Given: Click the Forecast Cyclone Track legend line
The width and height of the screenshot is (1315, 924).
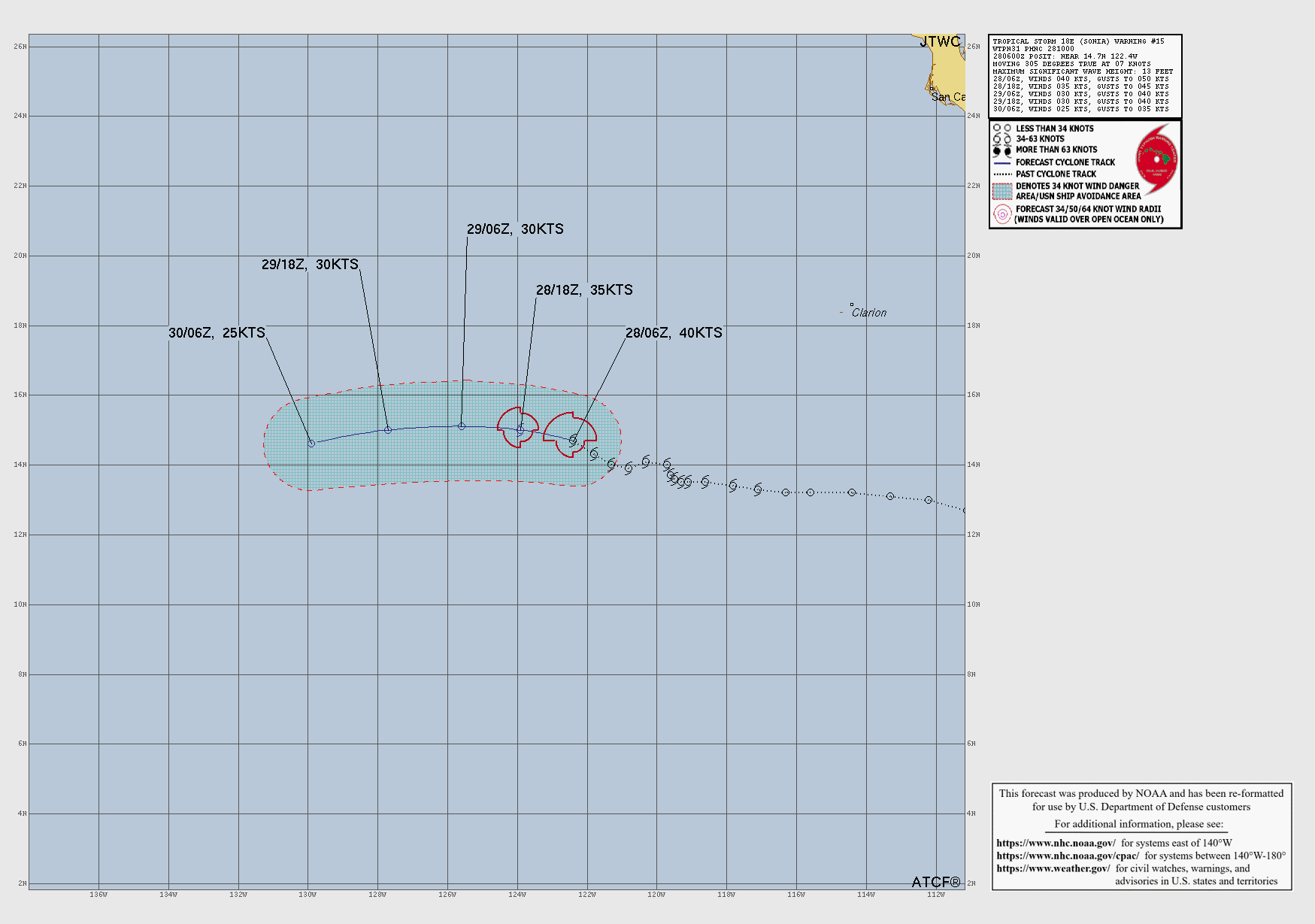Looking at the screenshot, I should [1002, 162].
